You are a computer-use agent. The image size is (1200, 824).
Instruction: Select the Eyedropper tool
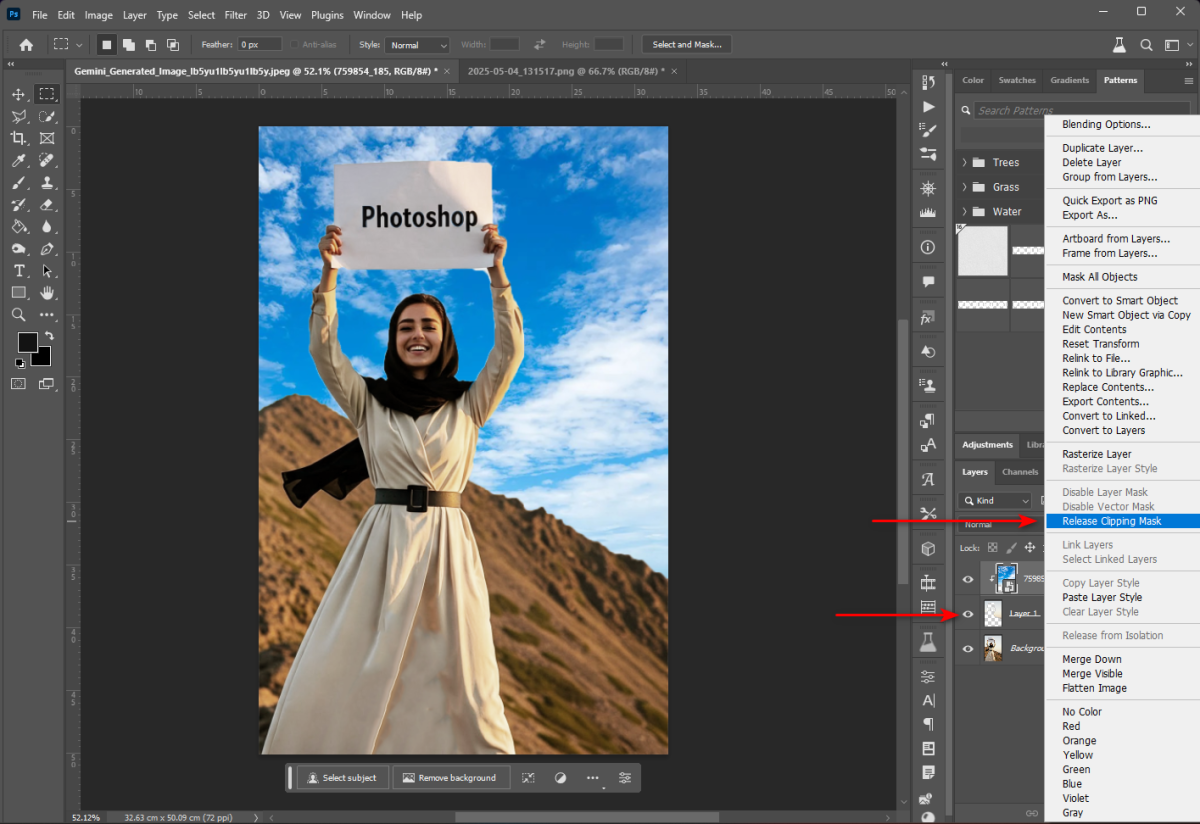click(x=19, y=160)
